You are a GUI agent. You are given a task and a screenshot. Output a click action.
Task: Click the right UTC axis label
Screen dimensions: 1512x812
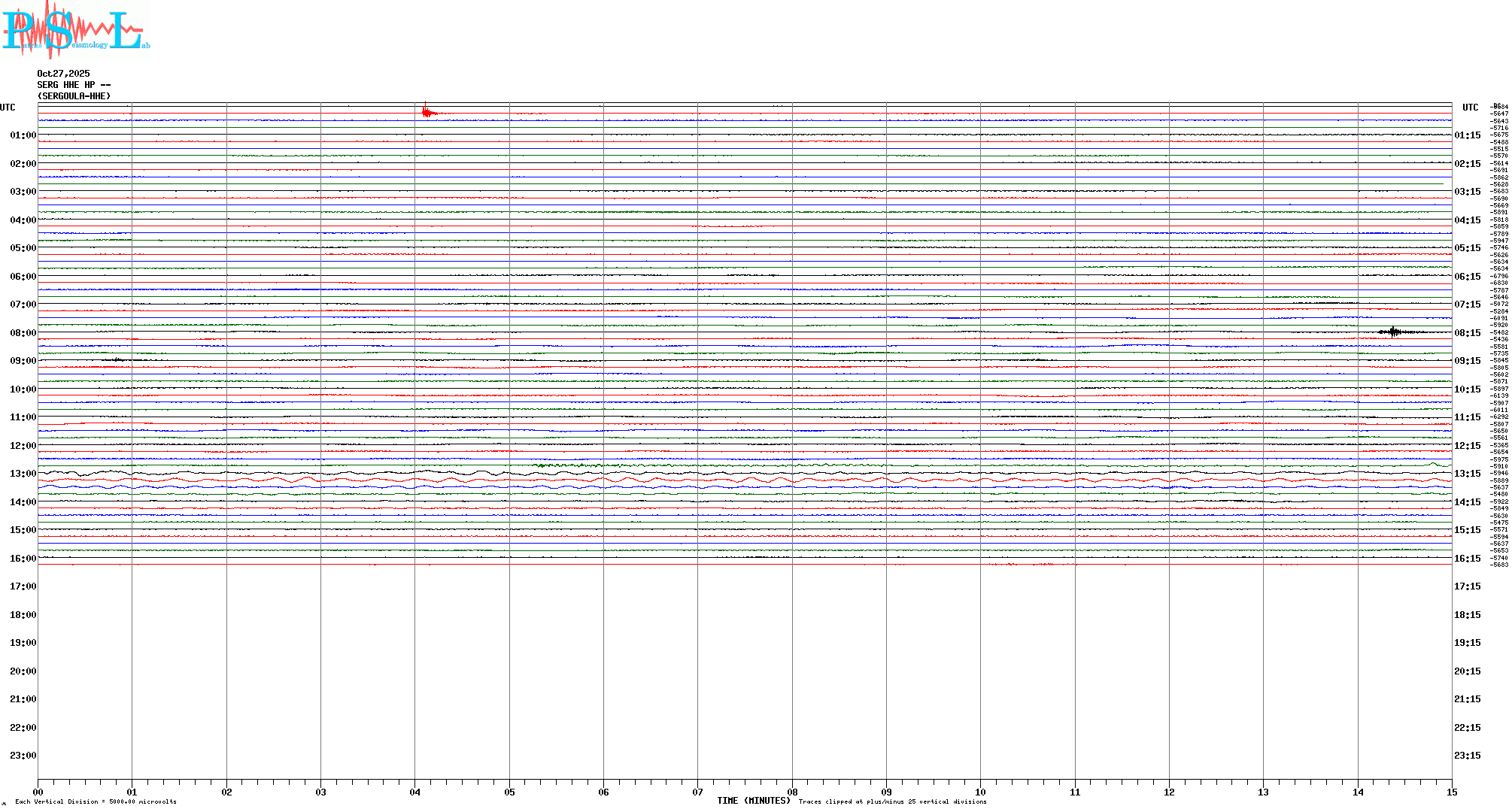coord(1470,108)
